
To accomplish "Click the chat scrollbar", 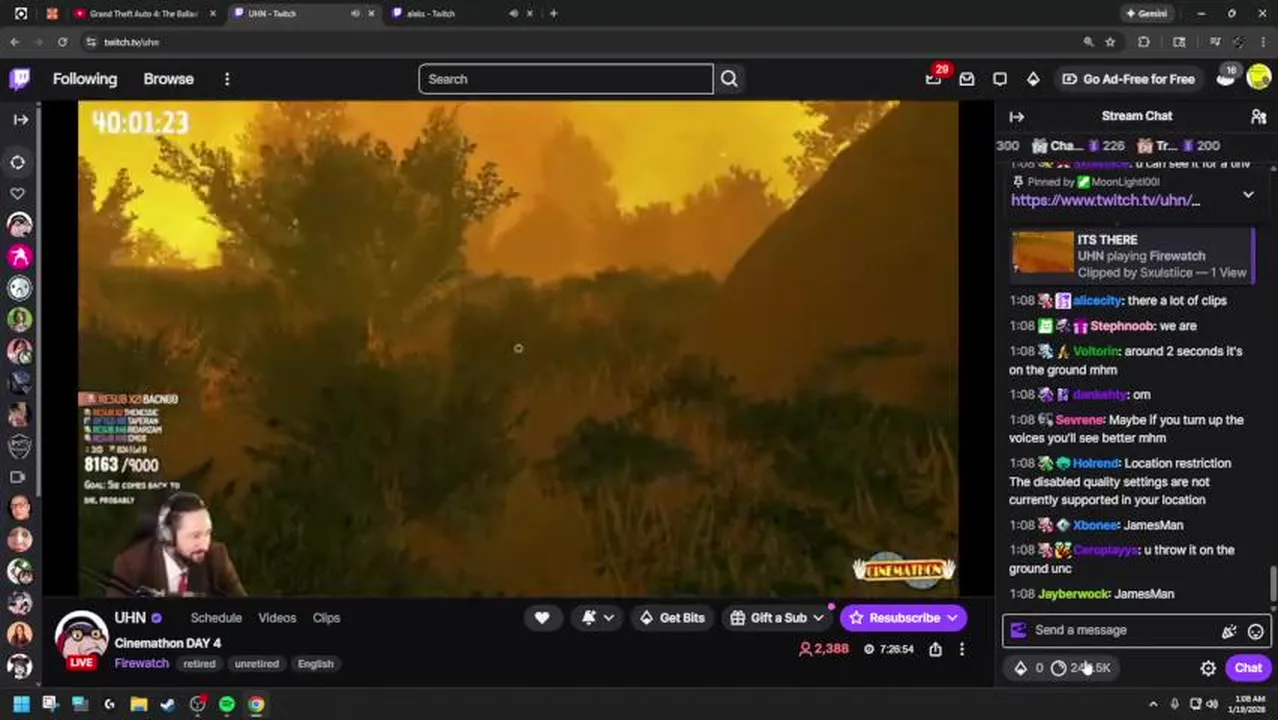I will [x=1272, y=582].
